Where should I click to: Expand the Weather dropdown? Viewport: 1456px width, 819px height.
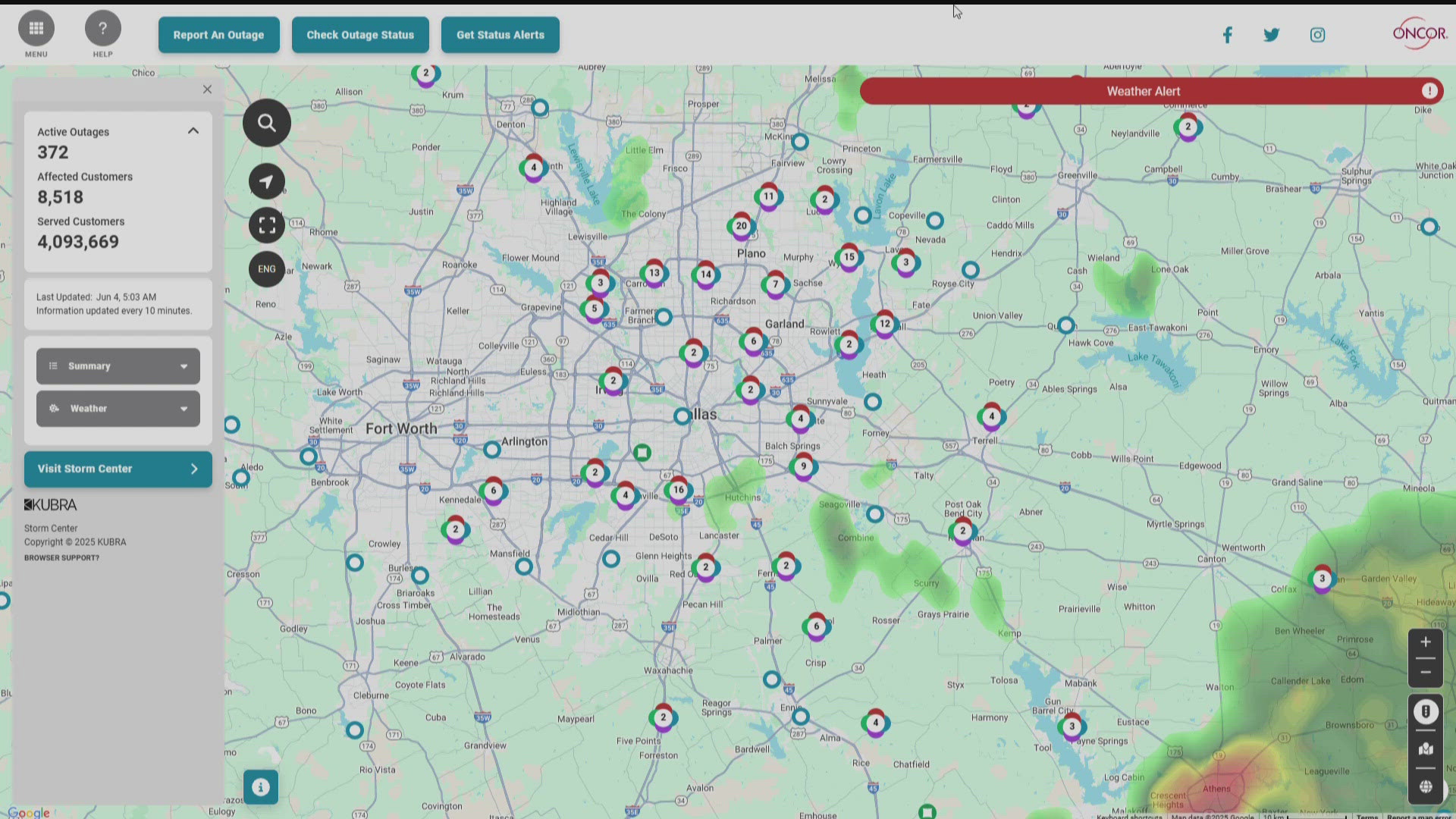118,409
